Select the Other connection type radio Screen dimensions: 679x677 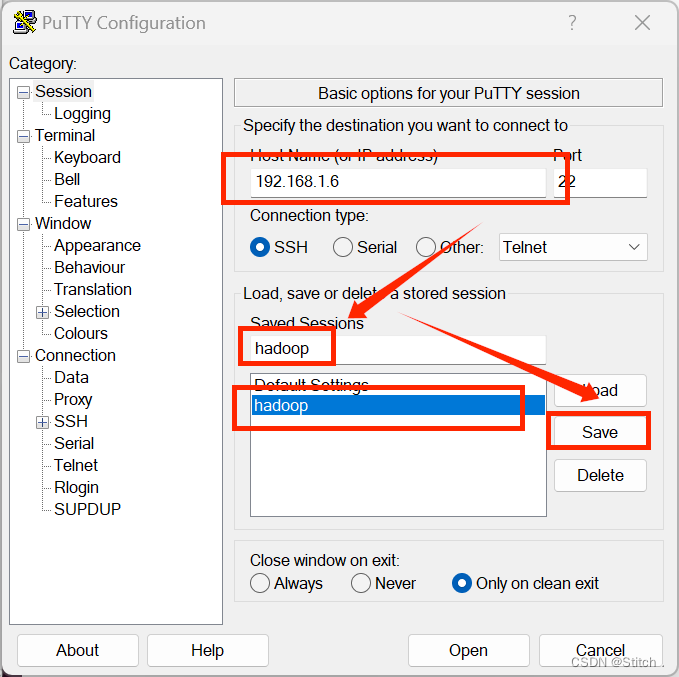point(426,247)
